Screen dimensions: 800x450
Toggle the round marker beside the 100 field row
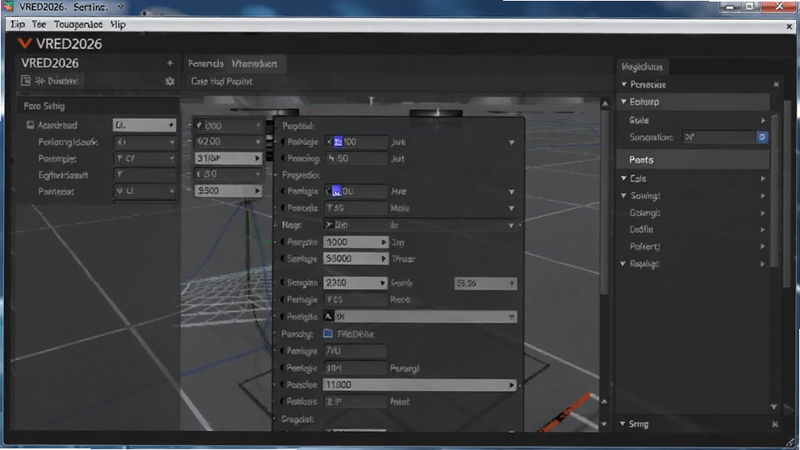point(283,142)
